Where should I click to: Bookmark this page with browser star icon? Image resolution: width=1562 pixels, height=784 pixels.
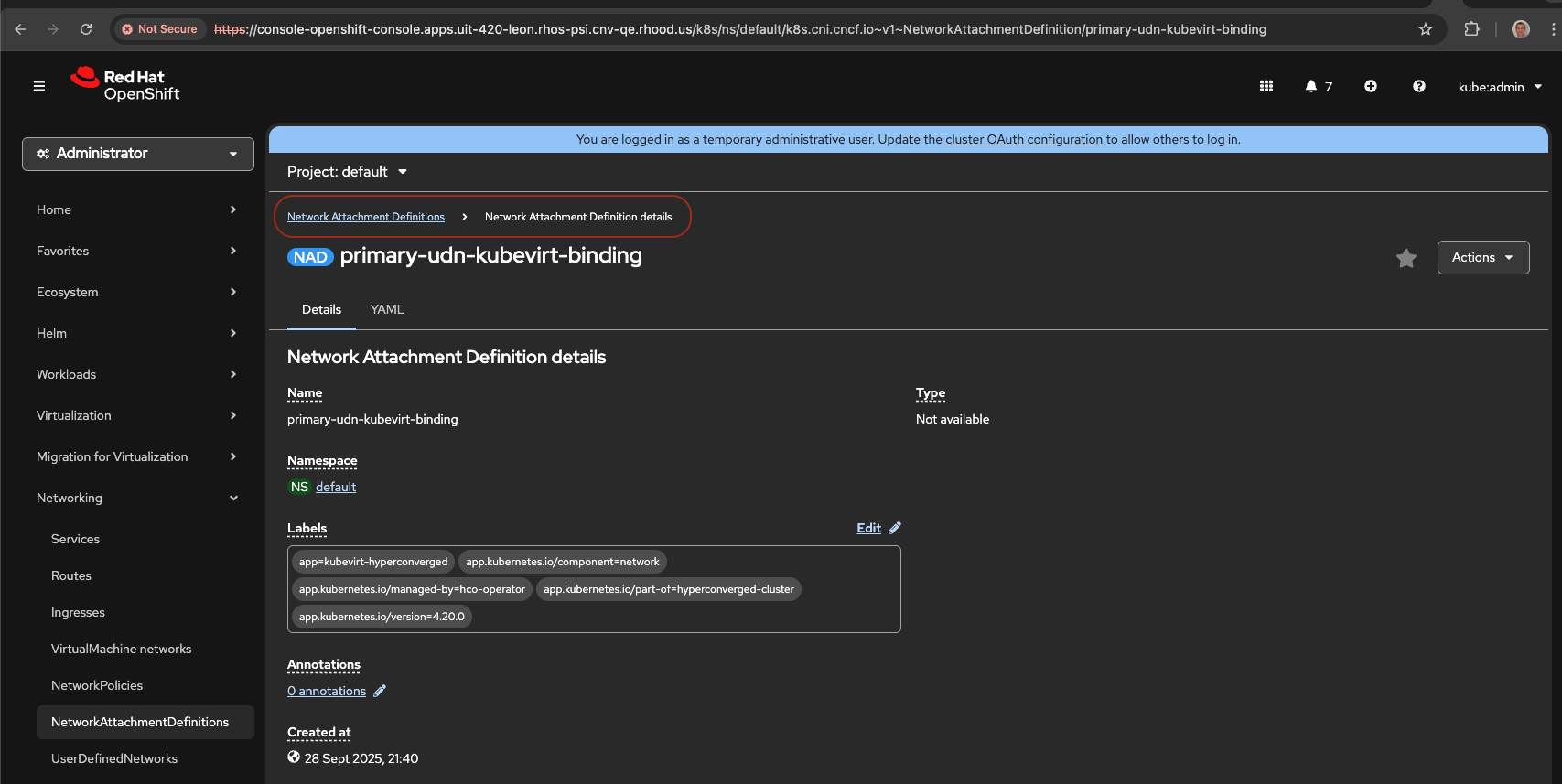pos(1425,29)
